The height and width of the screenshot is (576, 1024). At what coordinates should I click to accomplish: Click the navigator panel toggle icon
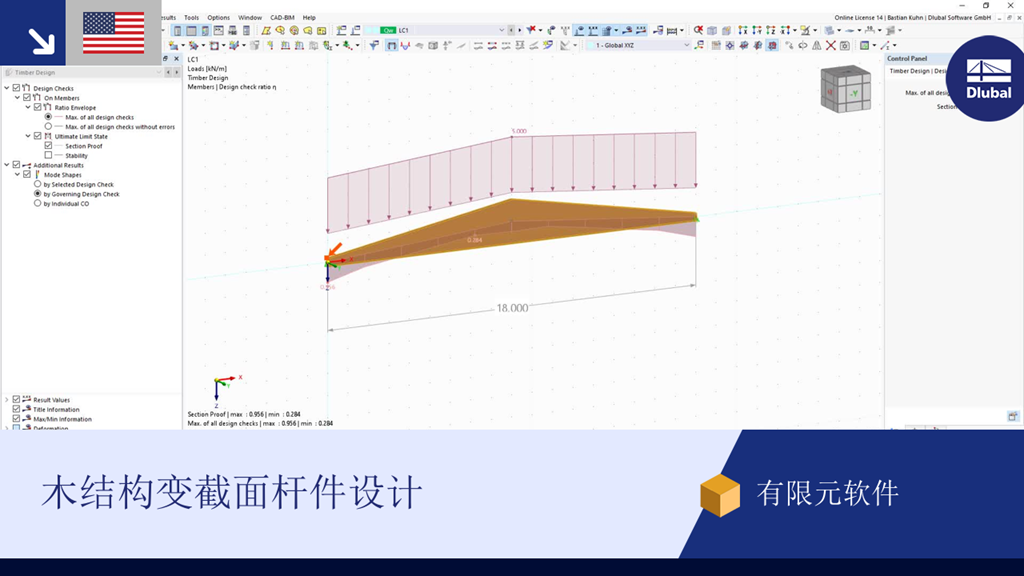point(177,30)
